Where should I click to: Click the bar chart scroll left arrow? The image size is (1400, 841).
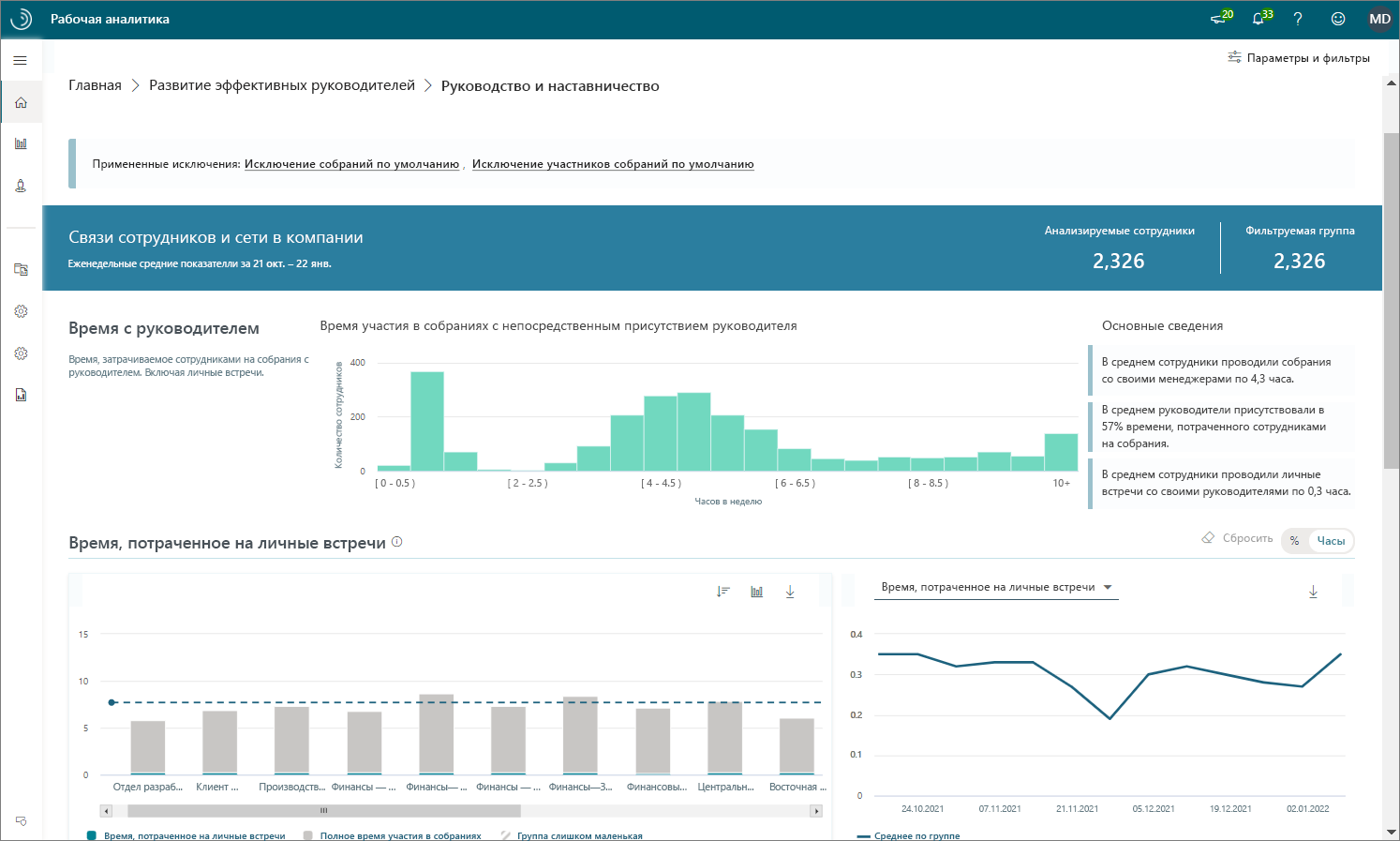[106, 811]
